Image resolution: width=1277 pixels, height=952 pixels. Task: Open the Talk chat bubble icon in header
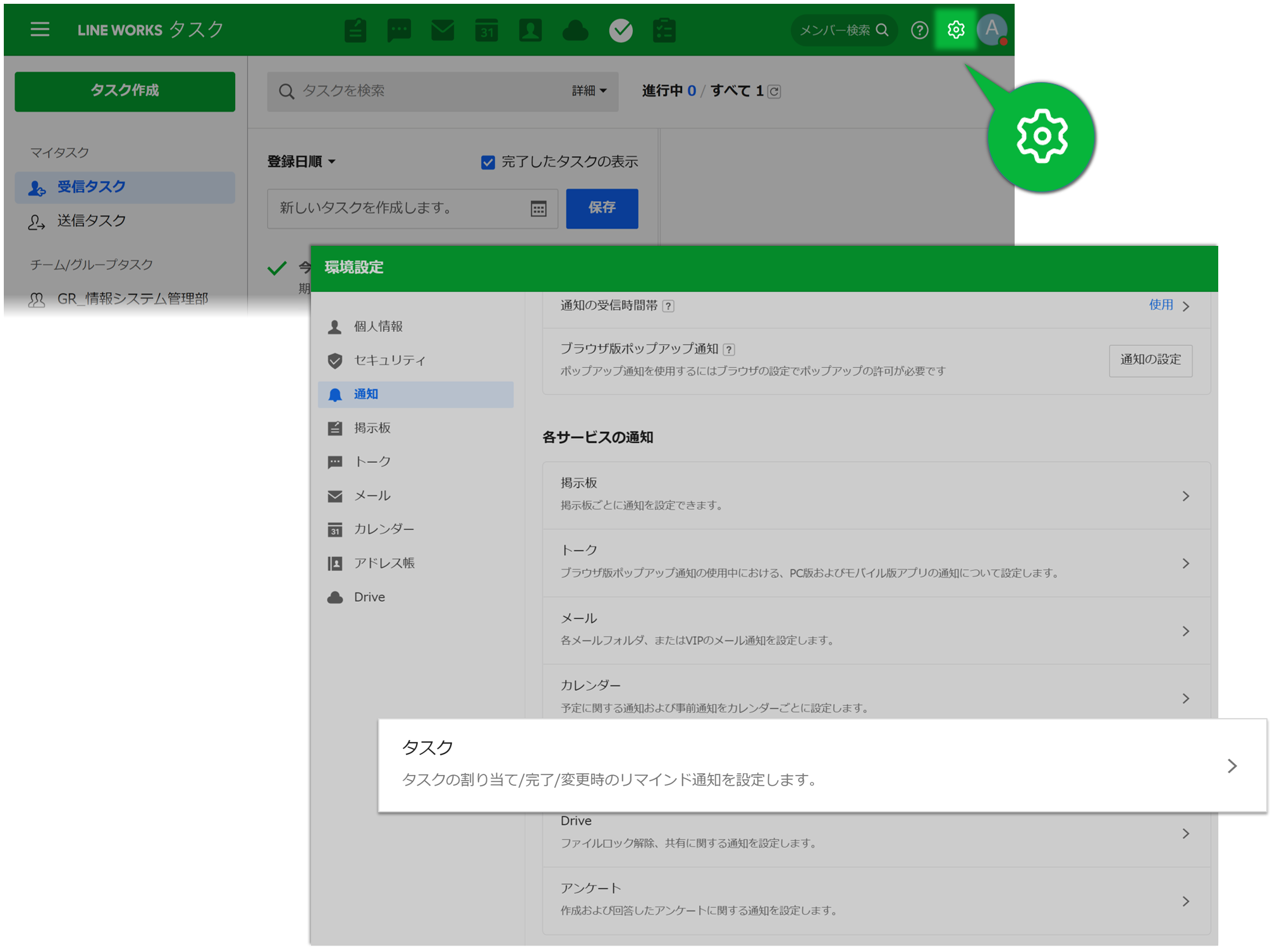point(399,30)
